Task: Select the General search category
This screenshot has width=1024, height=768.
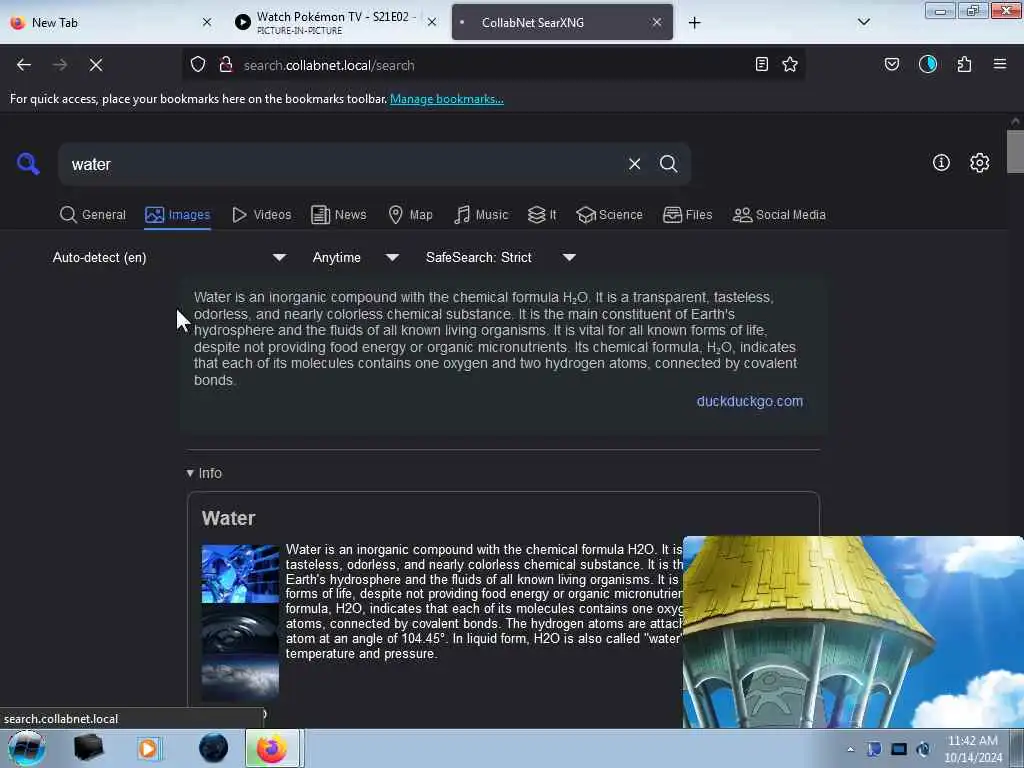Action: (93, 215)
